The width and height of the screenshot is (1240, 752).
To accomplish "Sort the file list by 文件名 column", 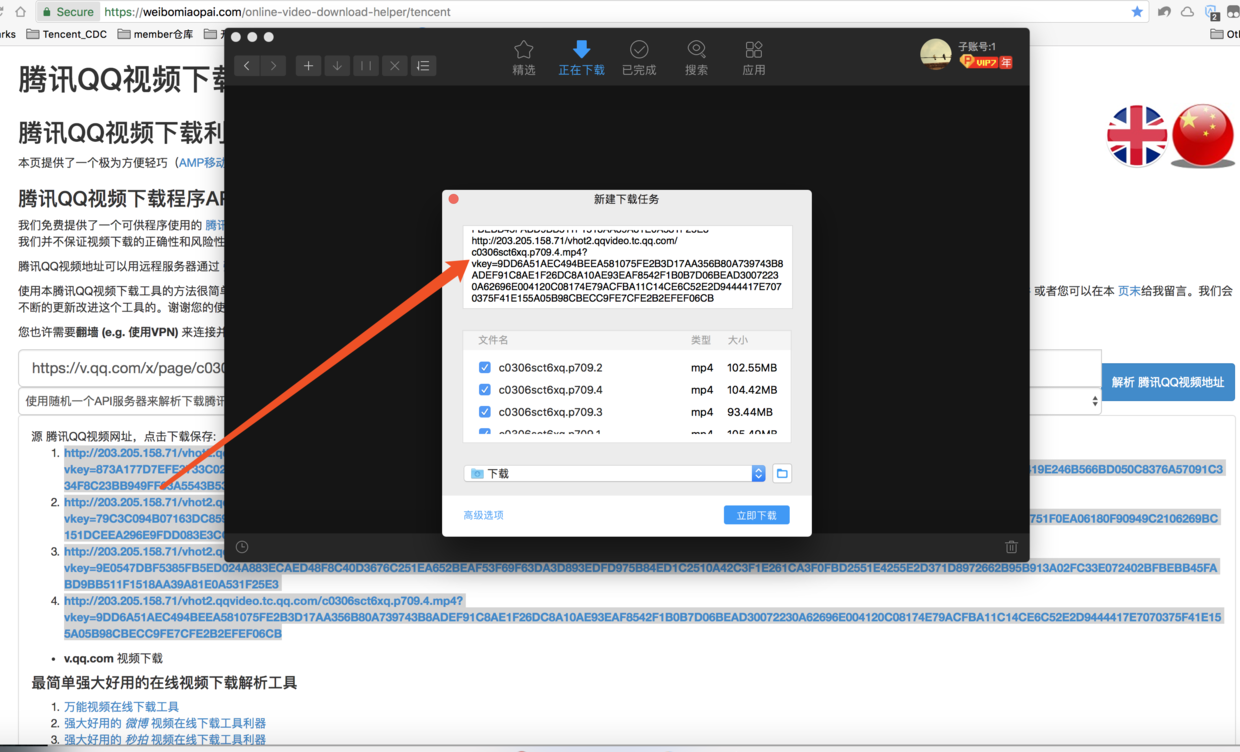I will coord(493,340).
